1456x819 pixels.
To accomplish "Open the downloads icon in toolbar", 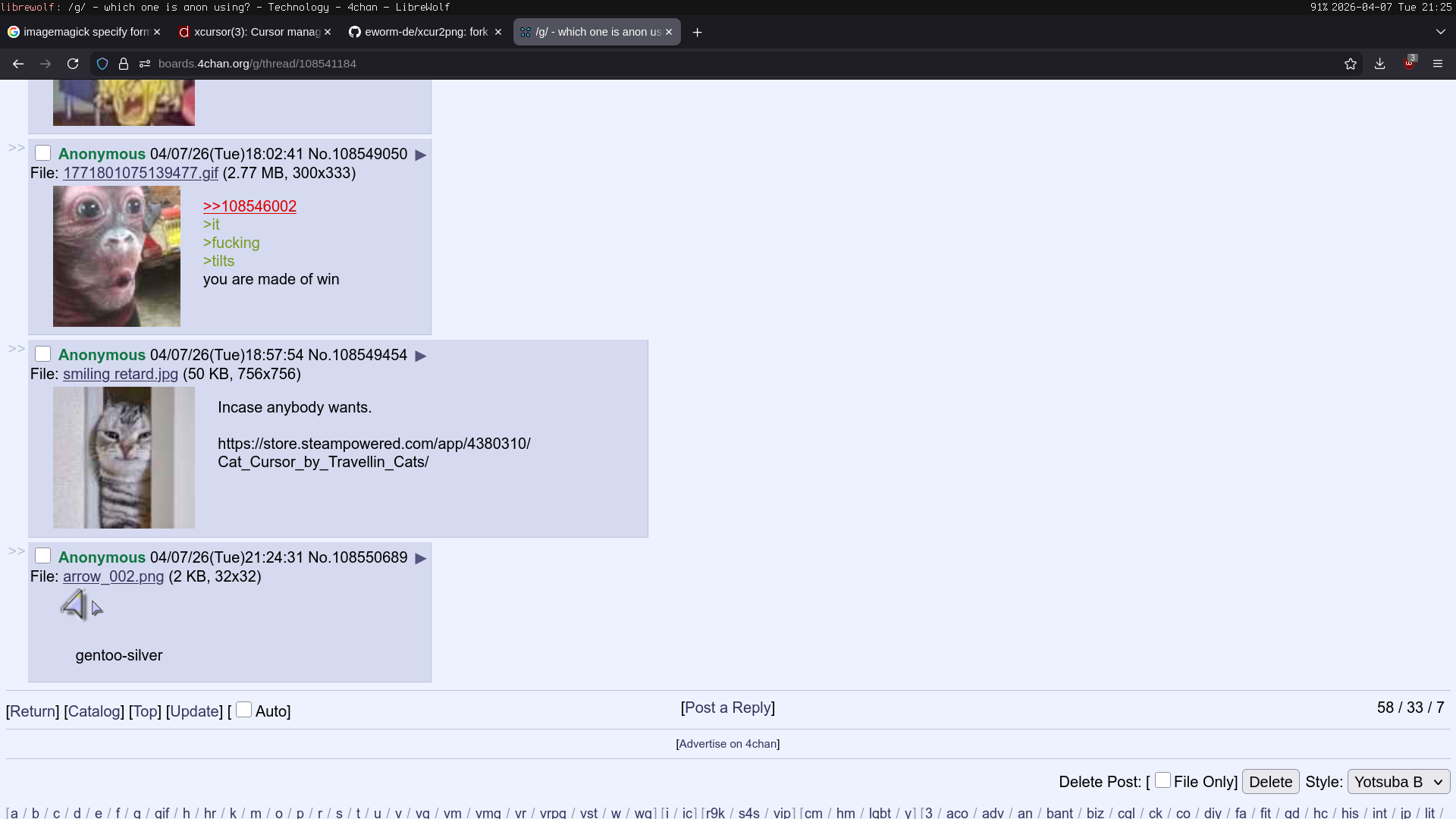I will pyautogui.click(x=1380, y=64).
